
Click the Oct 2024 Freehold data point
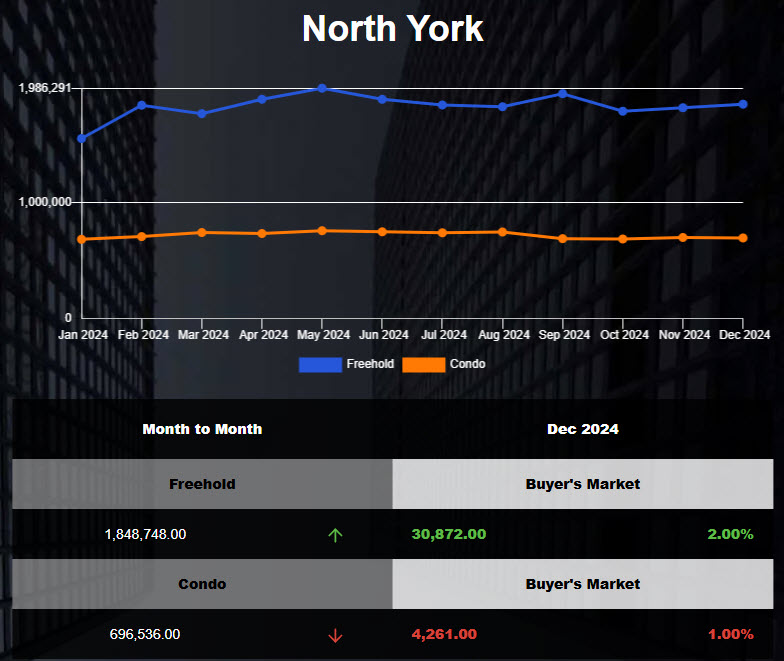click(x=623, y=111)
